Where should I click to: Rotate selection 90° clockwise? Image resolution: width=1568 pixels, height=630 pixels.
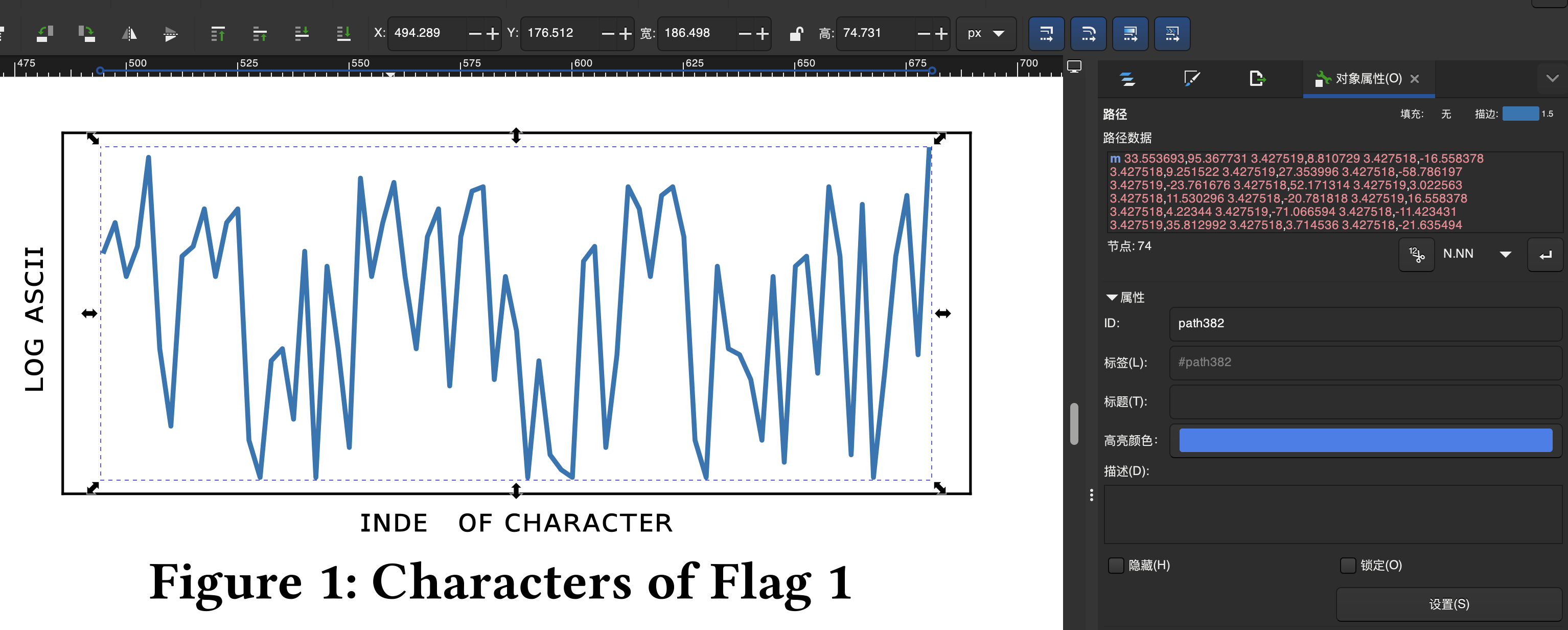click(86, 34)
